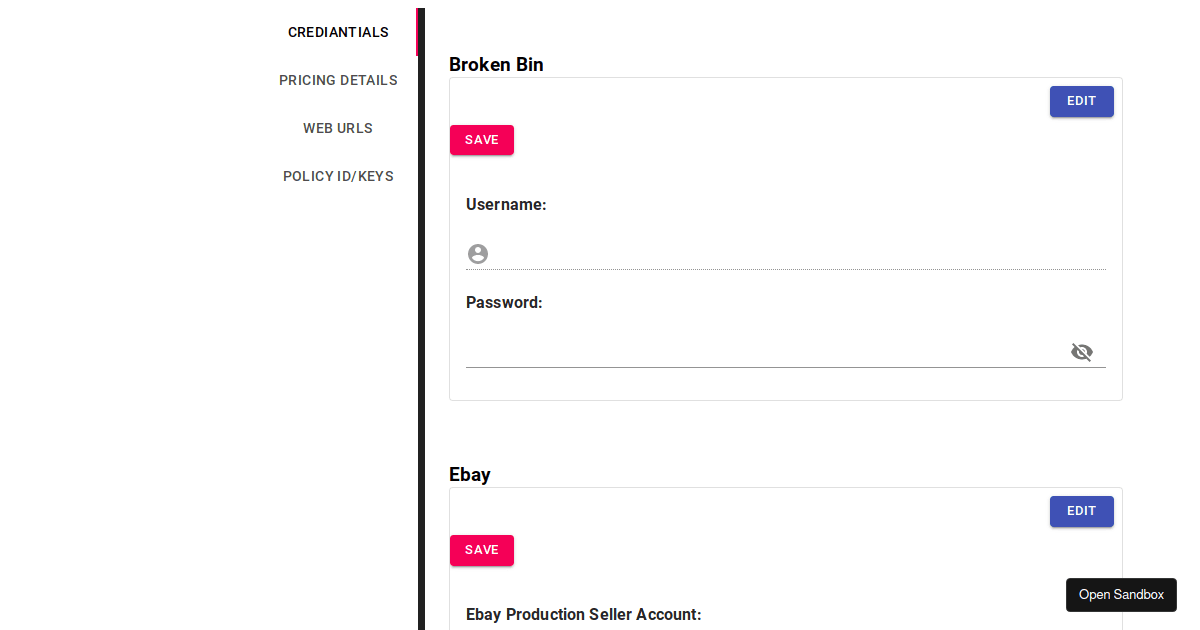The height and width of the screenshot is (630, 1200).
Task: Open the Crediantials tab
Action: [338, 32]
